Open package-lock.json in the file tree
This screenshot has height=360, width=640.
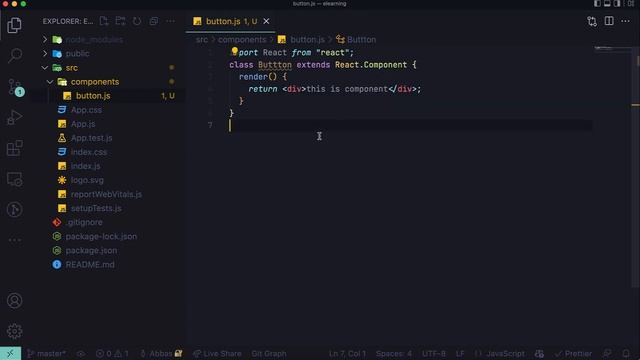(x=101, y=236)
